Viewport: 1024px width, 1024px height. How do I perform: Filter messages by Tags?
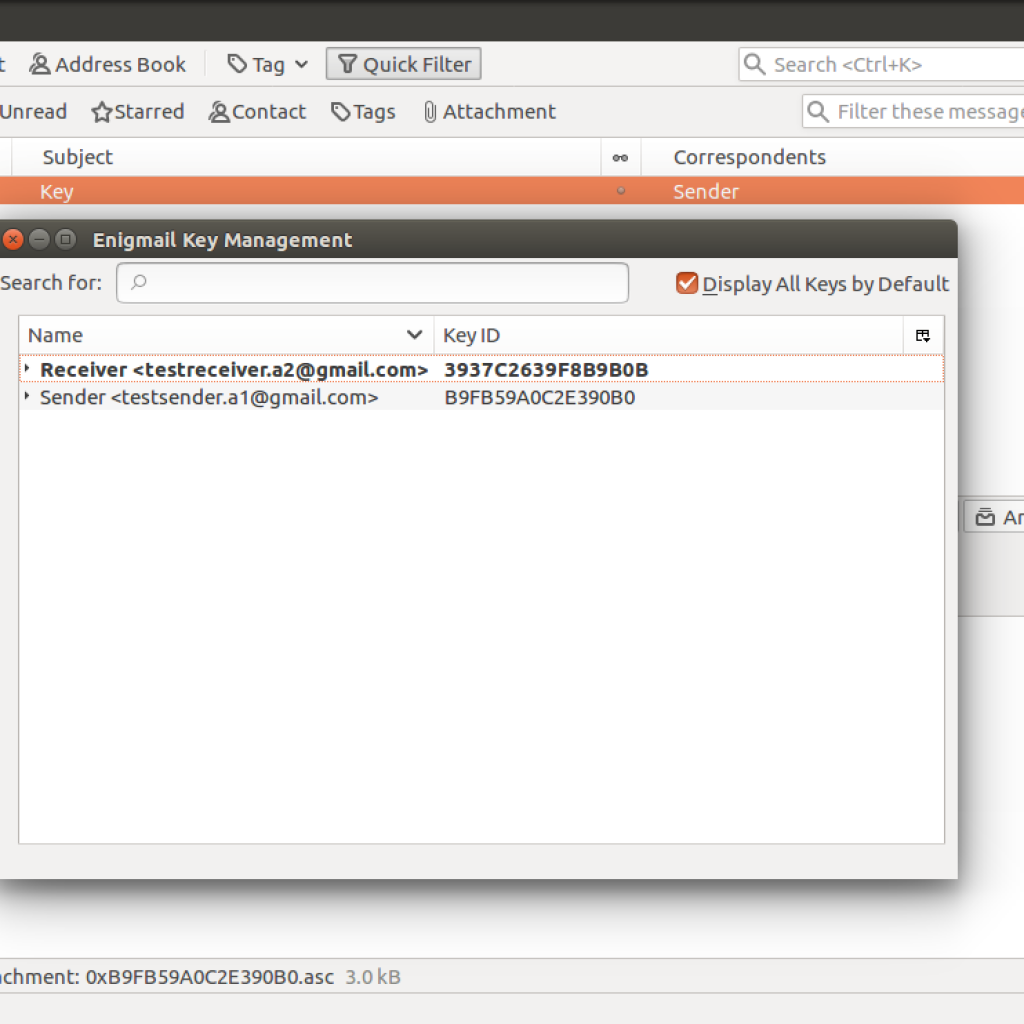point(363,112)
